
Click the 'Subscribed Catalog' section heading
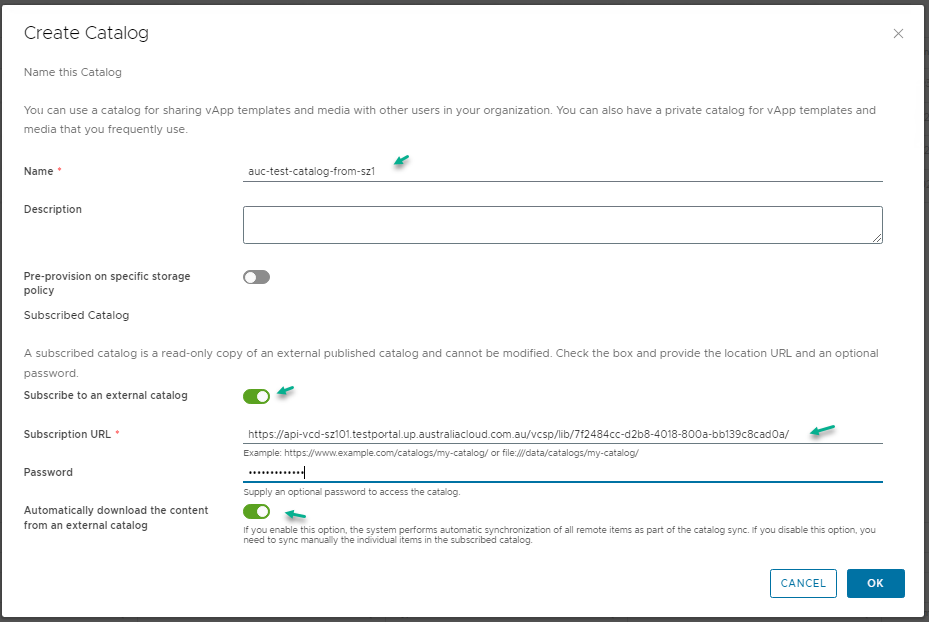click(76, 315)
